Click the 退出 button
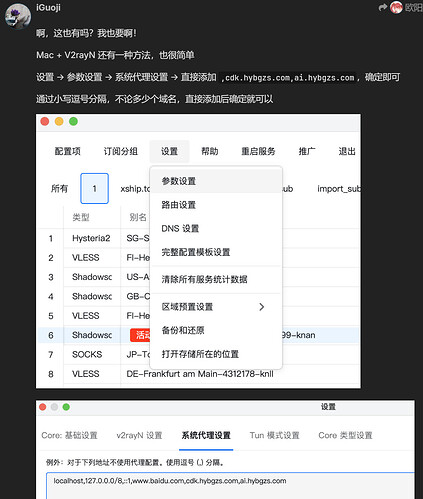The width and height of the screenshot is (423, 499). point(347,151)
